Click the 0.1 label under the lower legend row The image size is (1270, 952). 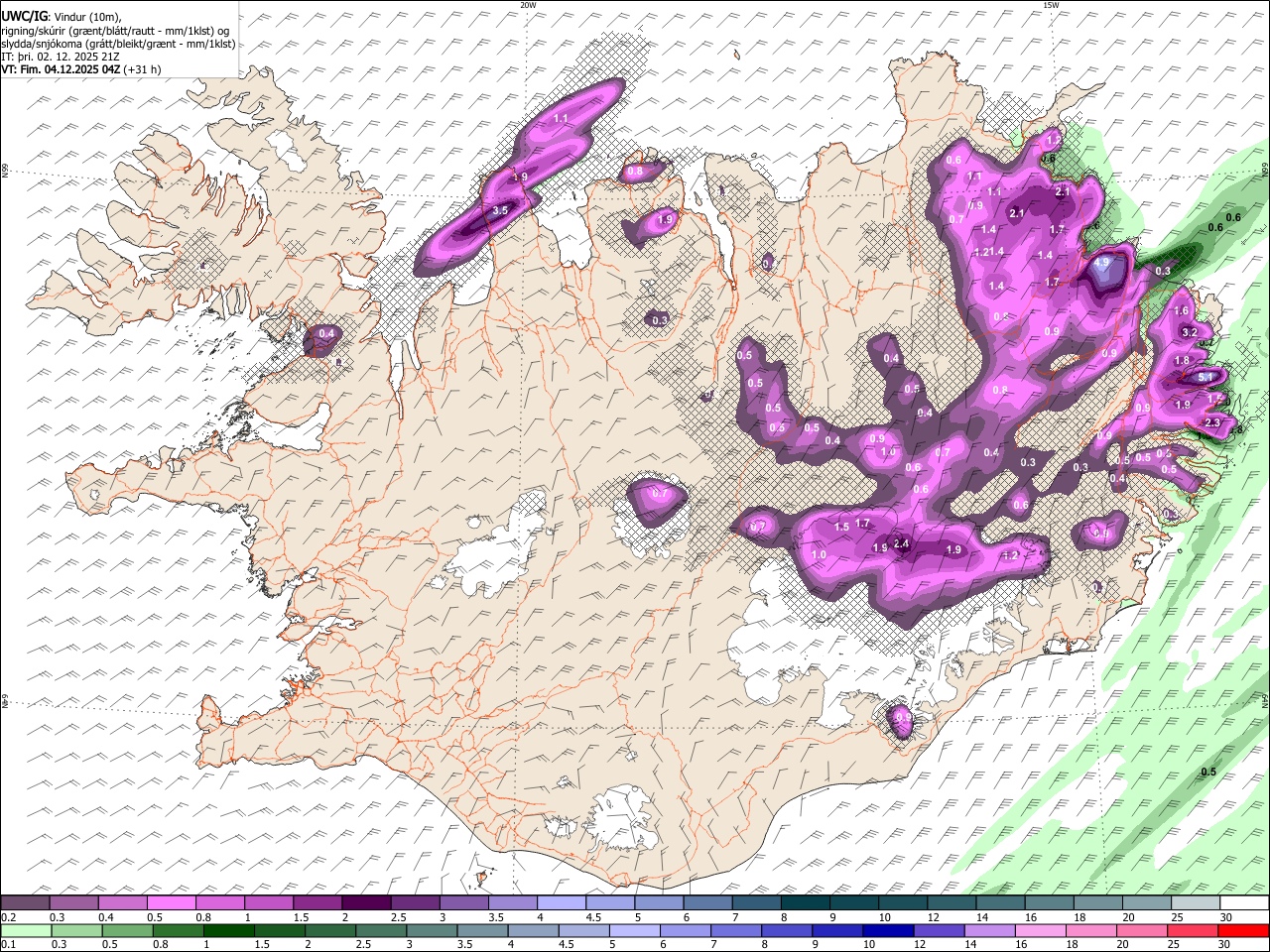click(x=8, y=944)
